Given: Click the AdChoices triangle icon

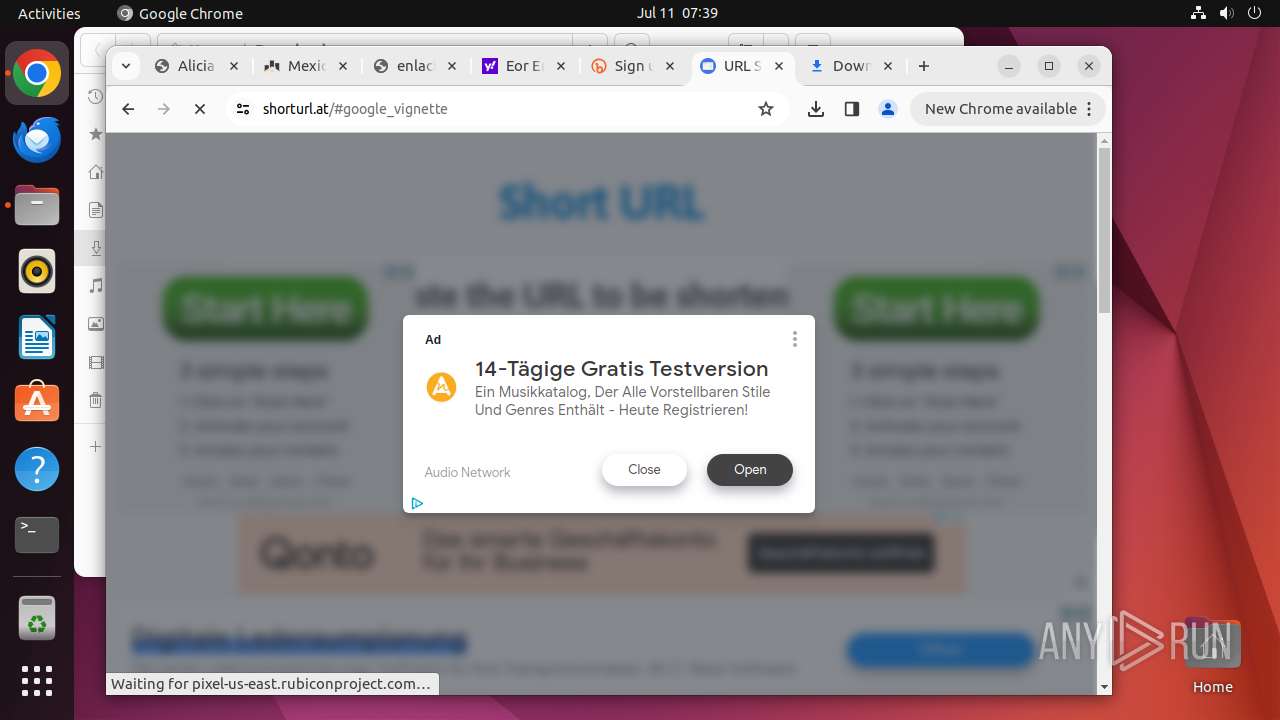Looking at the screenshot, I should tap(417, 503).
